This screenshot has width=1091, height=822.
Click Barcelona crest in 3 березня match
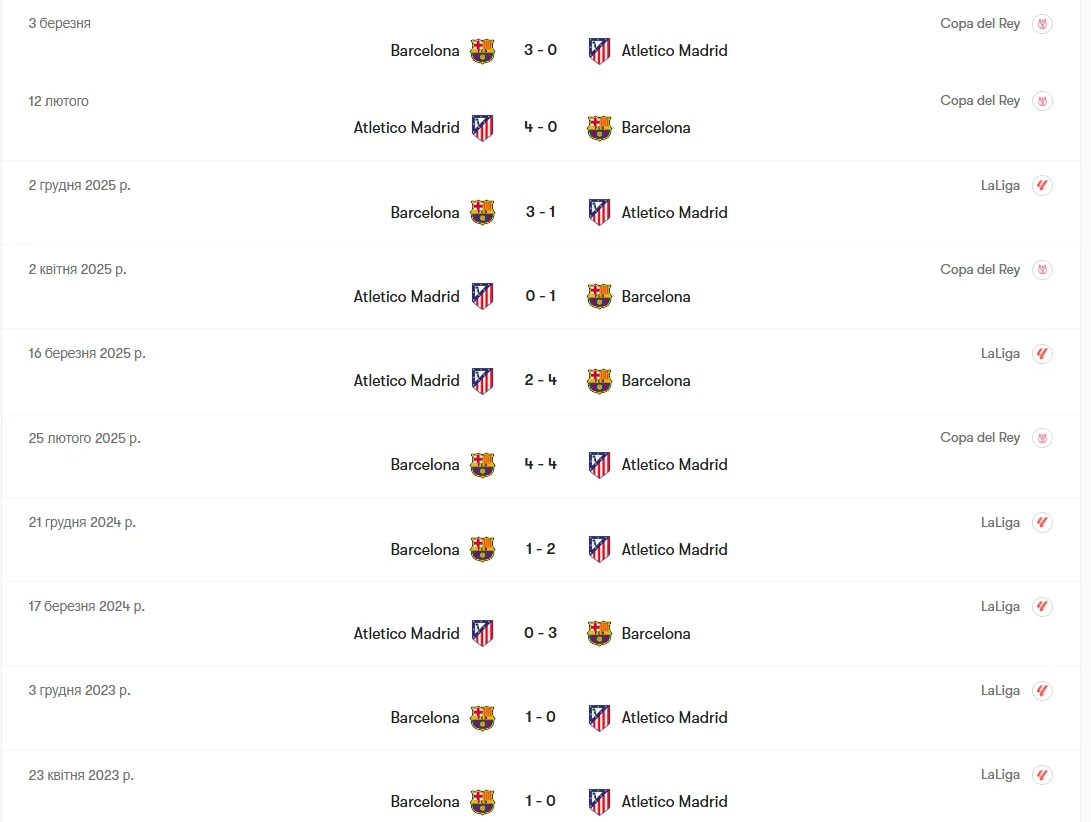coord(482,51)
